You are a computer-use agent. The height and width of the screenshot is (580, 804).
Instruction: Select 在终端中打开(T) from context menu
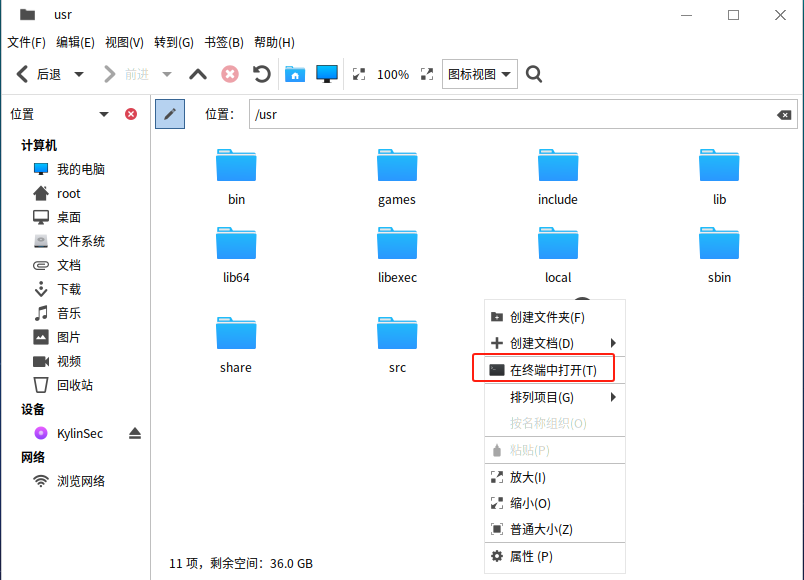[x=552, y=370]
